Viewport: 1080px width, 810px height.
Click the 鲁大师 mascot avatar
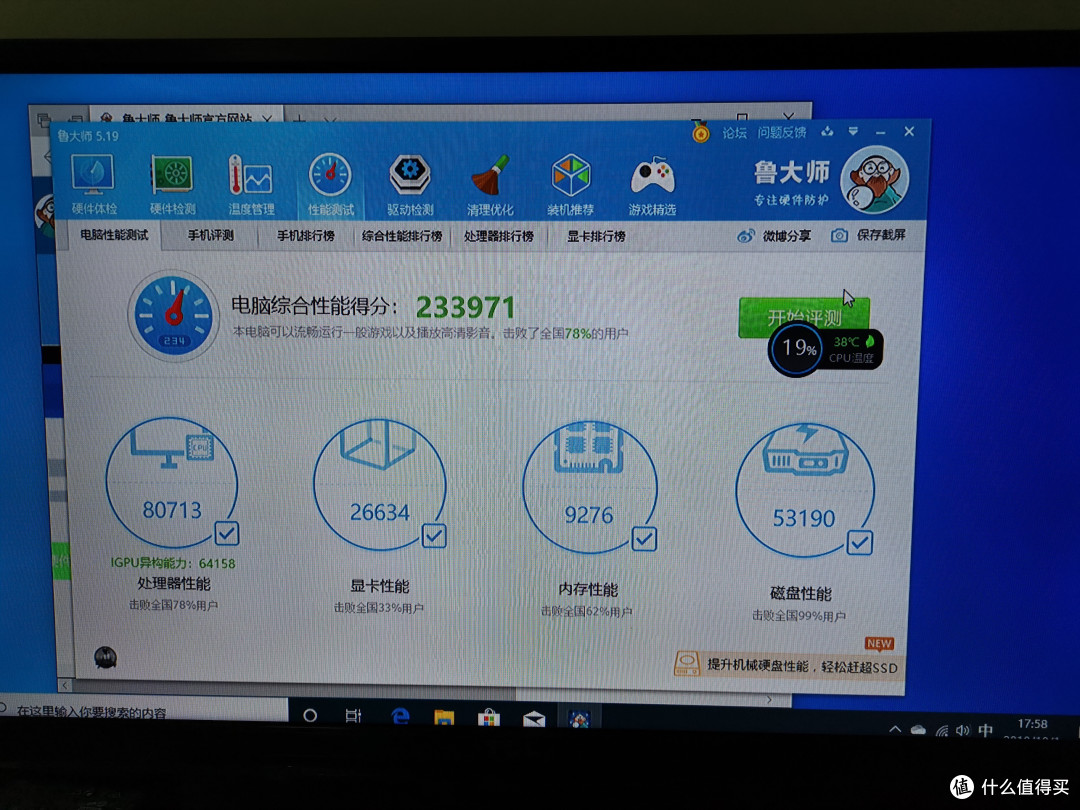click(x=875, y=180)
